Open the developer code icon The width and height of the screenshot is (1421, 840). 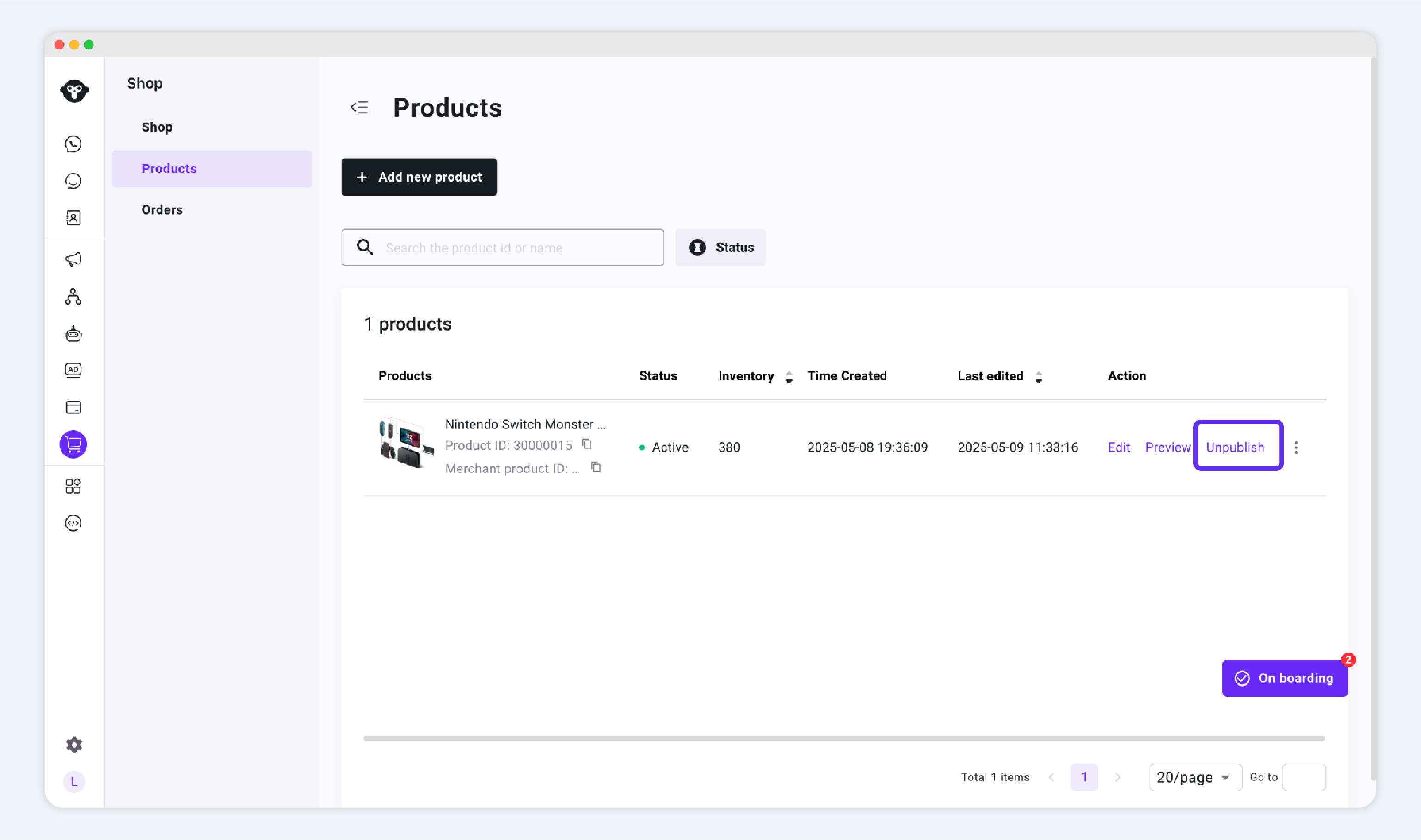[x=73, y=522]
